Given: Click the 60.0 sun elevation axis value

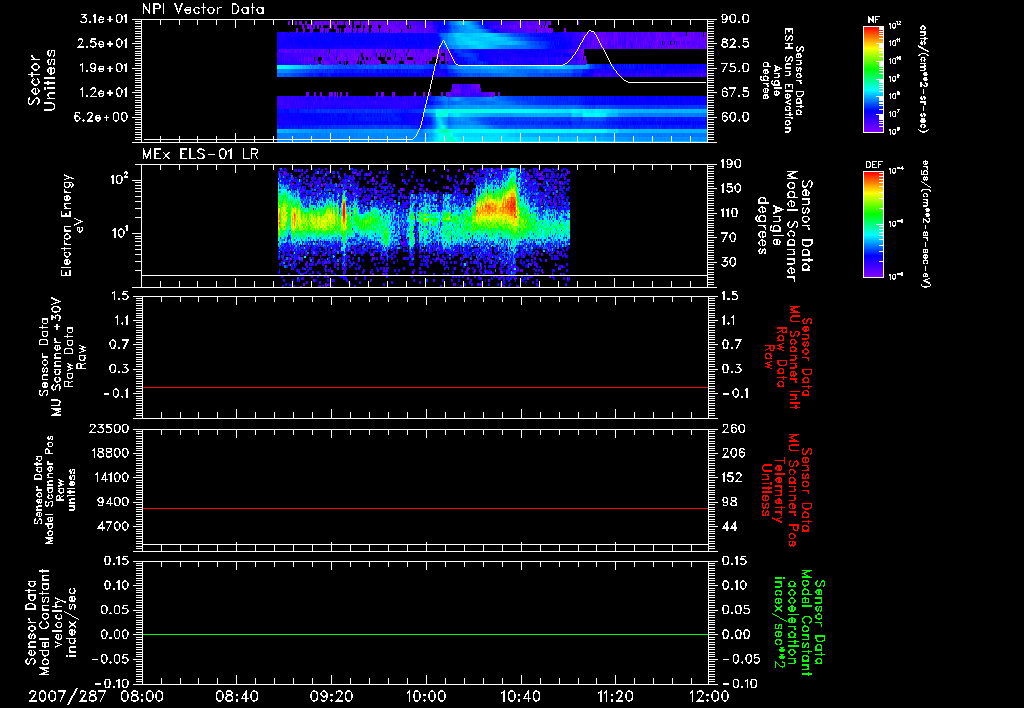Looking at the screenshot, I should [x=735, y=118].
